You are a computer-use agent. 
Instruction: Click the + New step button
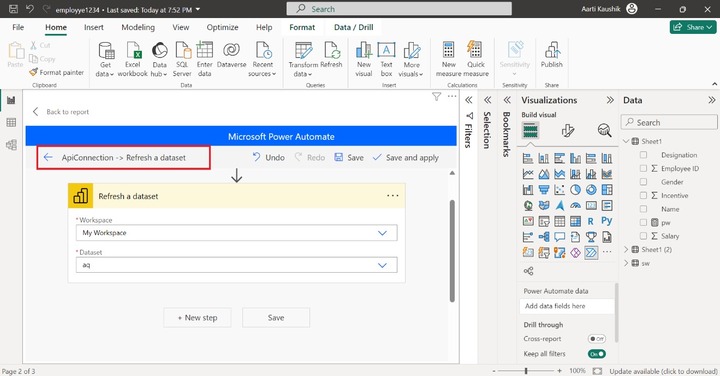197,318
